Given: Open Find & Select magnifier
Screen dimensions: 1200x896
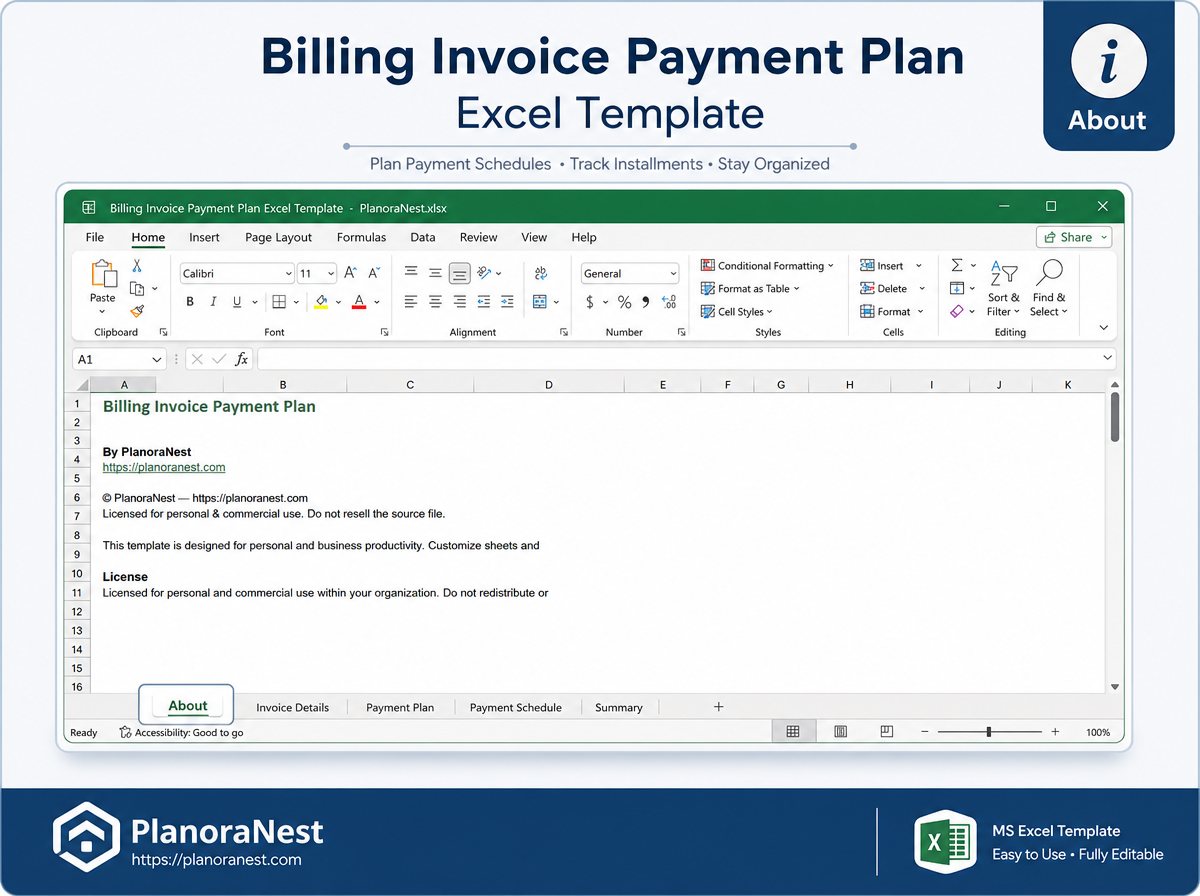Looking at the screenshot, I should (1049, 289).
